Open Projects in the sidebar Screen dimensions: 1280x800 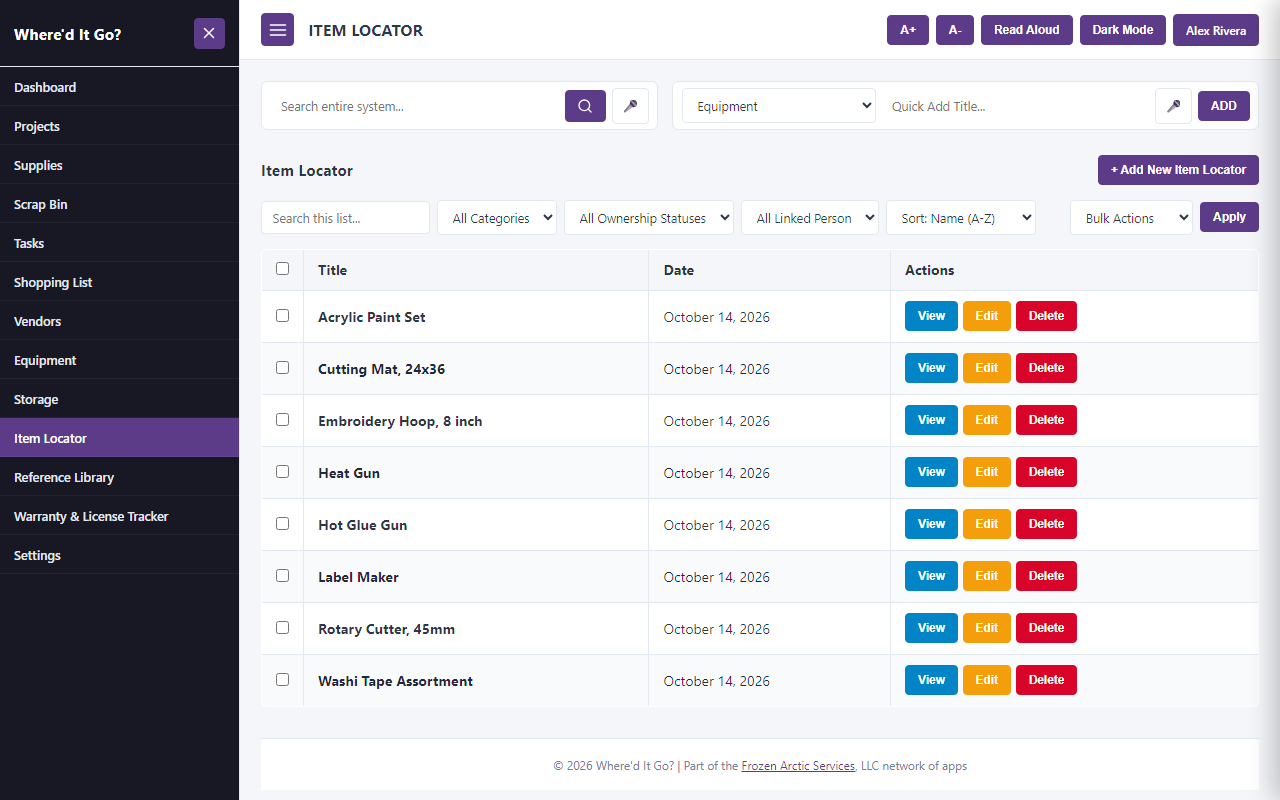click(x=119, y=126)
